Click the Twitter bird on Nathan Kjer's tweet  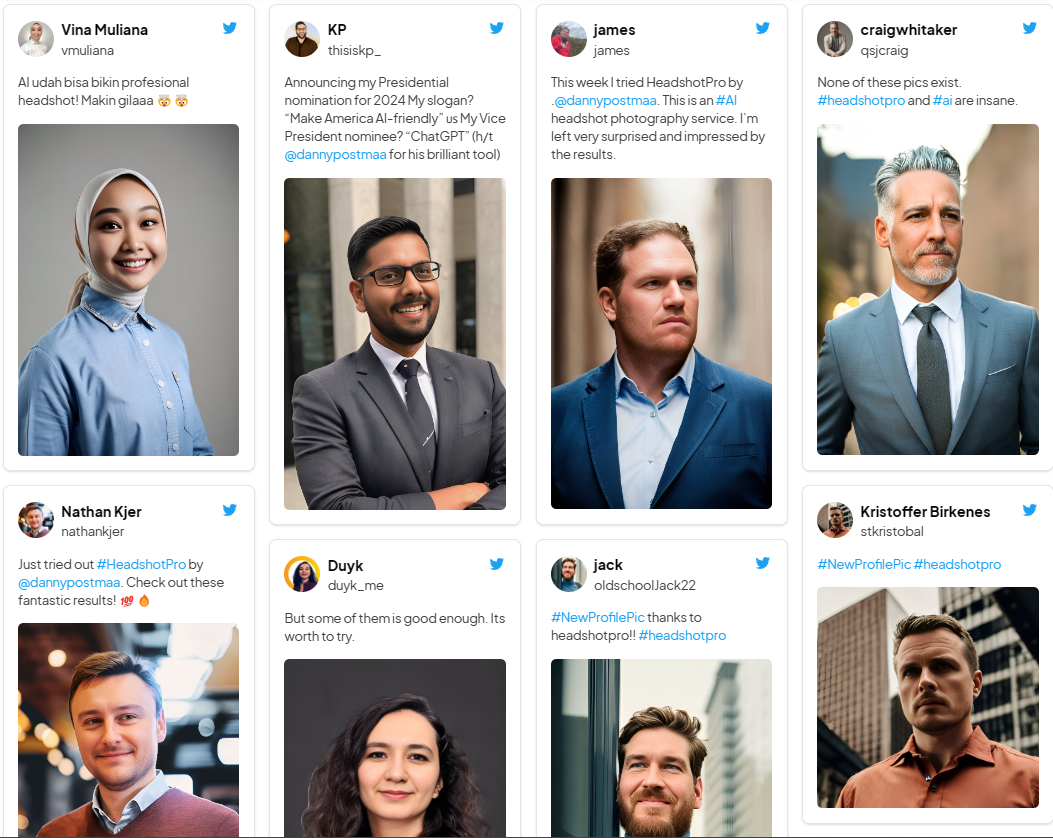(x=230, y=510)
